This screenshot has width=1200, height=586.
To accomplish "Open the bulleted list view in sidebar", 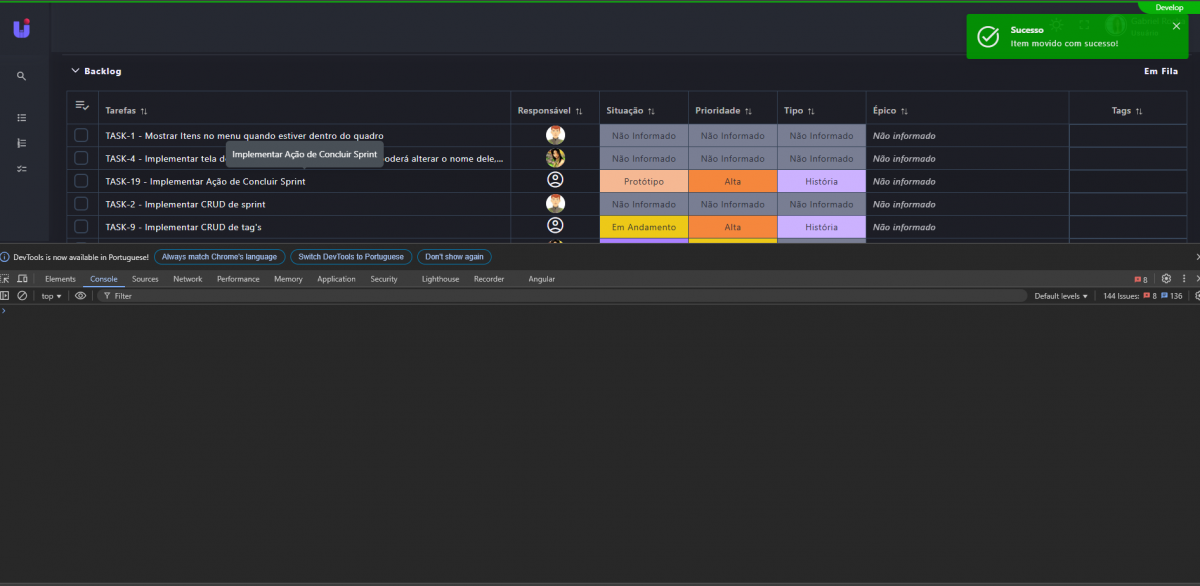I will click(x=21, y=117).
